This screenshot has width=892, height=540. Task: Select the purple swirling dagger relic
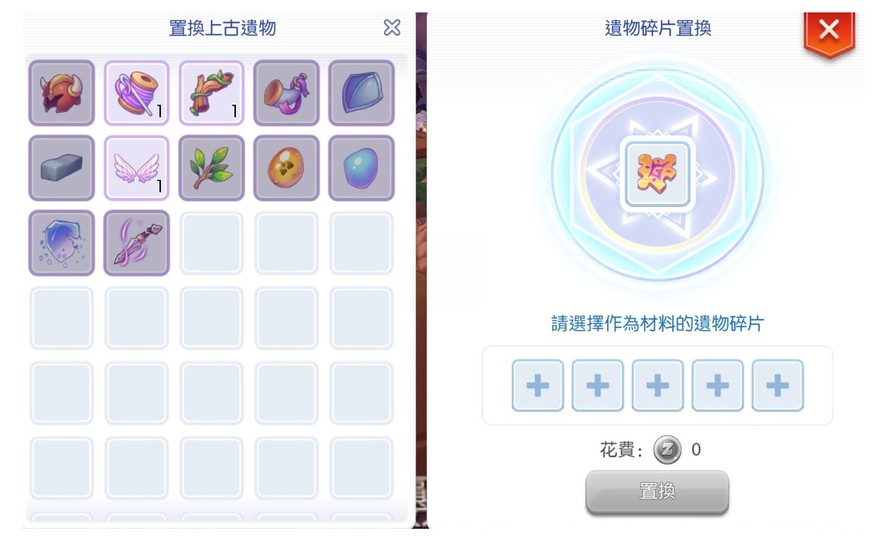pyautogui.click(x=137, y=243)
